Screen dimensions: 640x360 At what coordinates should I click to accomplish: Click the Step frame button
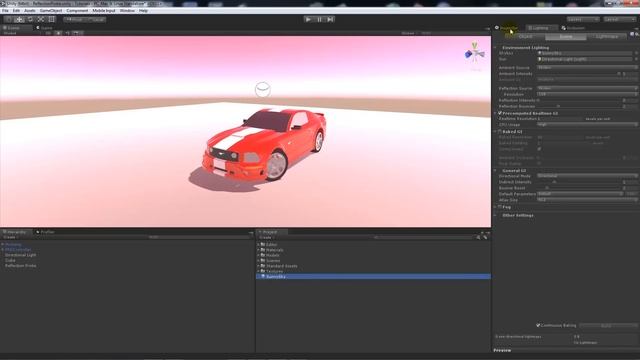point(330,19)
